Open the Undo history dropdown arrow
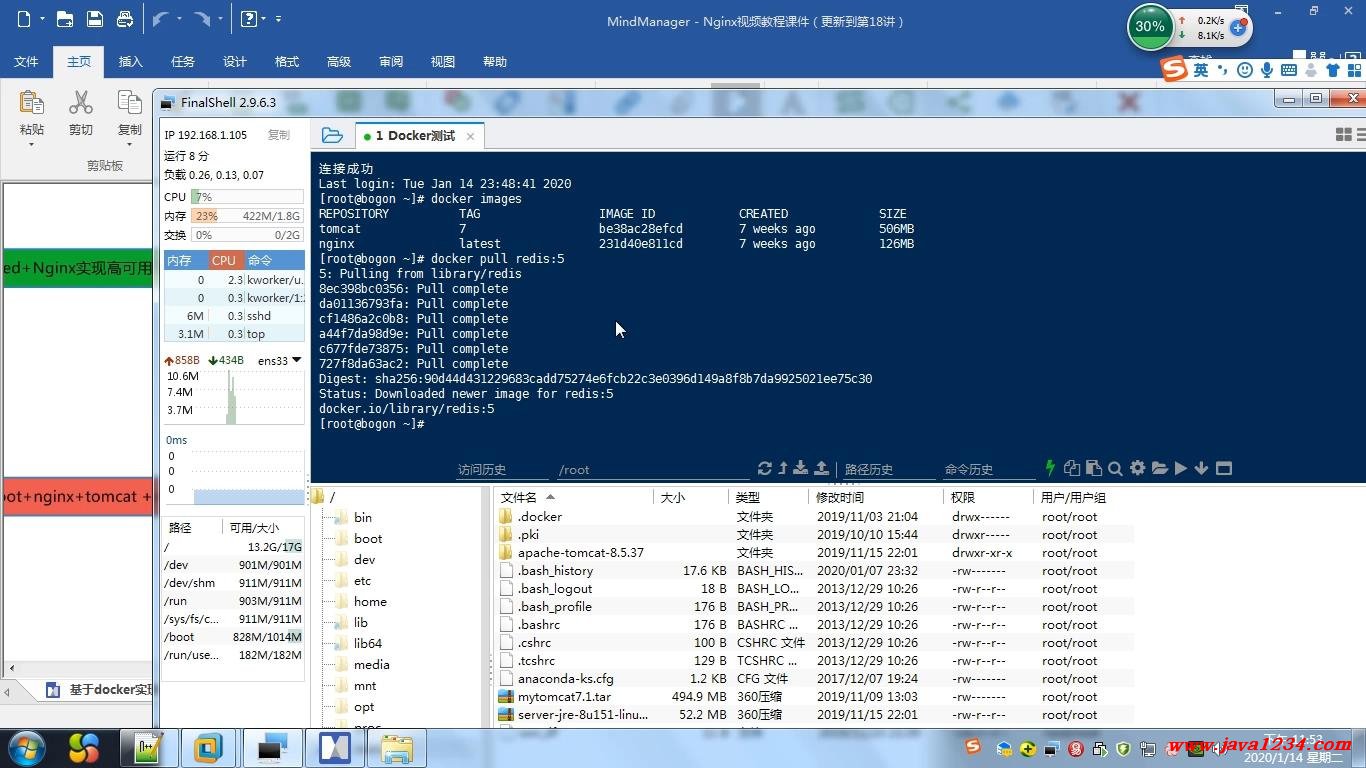The width and height of the screenshot is (1366, 768). [179, 19]
